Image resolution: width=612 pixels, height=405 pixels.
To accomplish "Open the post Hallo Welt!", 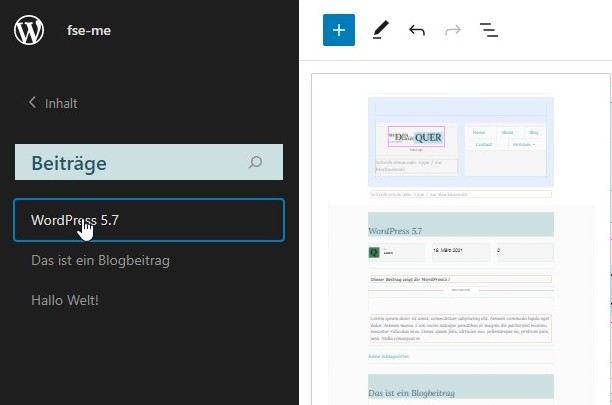I will click(65, 300).
